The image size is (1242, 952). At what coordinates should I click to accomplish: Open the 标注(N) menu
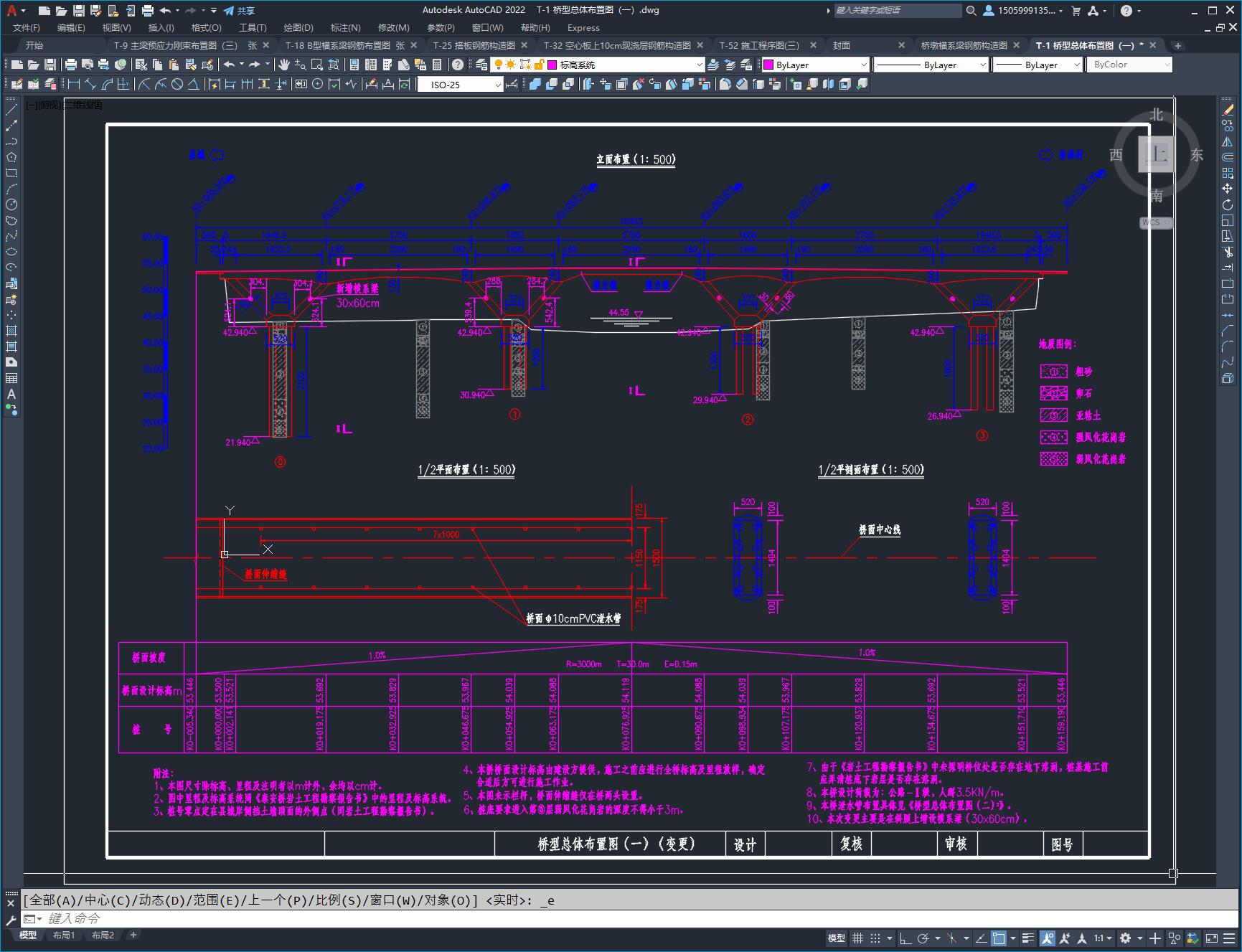345,27
